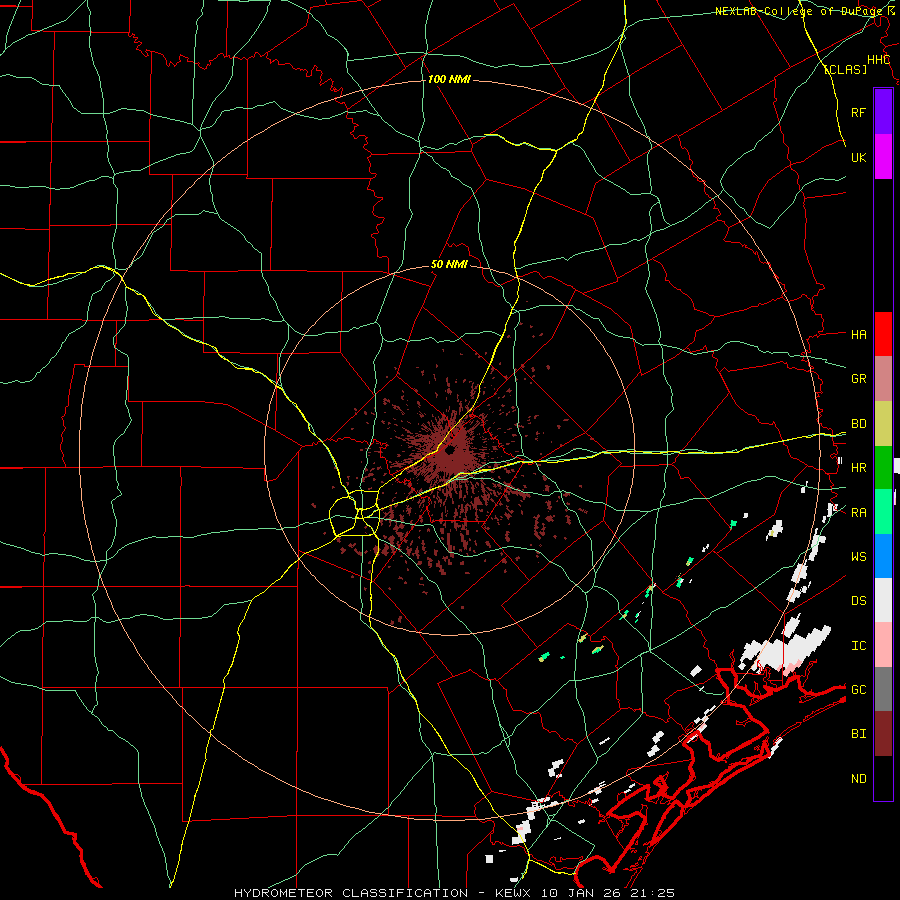Select the gray GC legend swatch
This screenshot has height=900, width=900.
pyautogui.click(x=883, y=689)
